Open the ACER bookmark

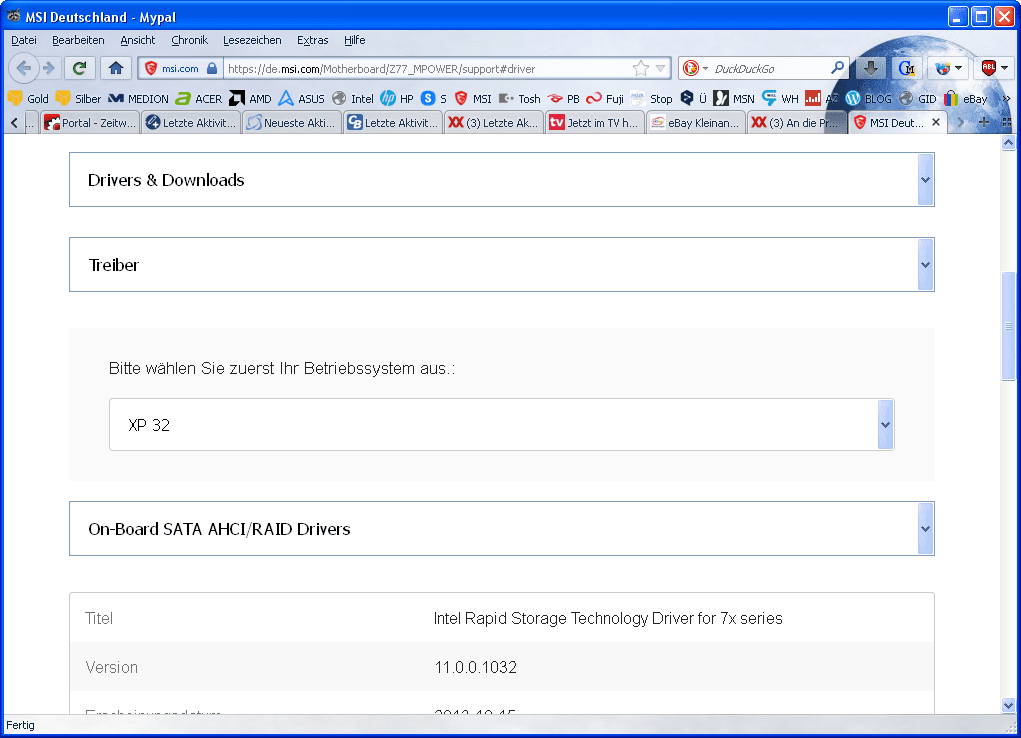(x=199, y=99)
